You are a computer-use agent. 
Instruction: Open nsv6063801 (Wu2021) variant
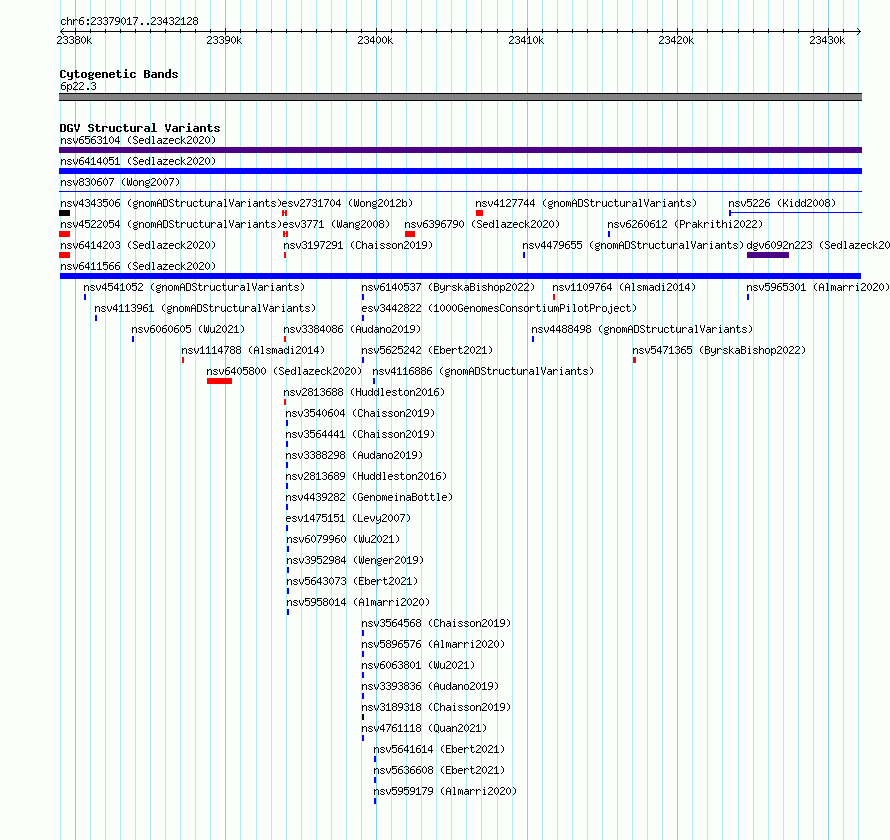click(x=418, y=665)
